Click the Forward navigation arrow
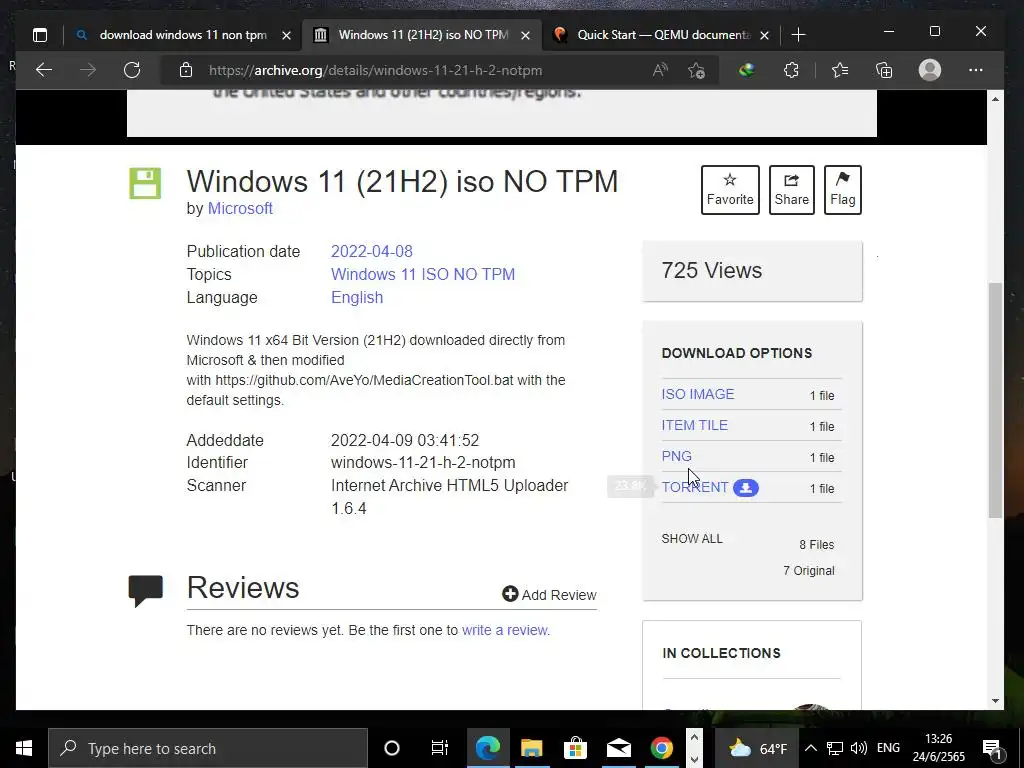The width and height of the screenshot is (1024, 768). pos(88,70)
